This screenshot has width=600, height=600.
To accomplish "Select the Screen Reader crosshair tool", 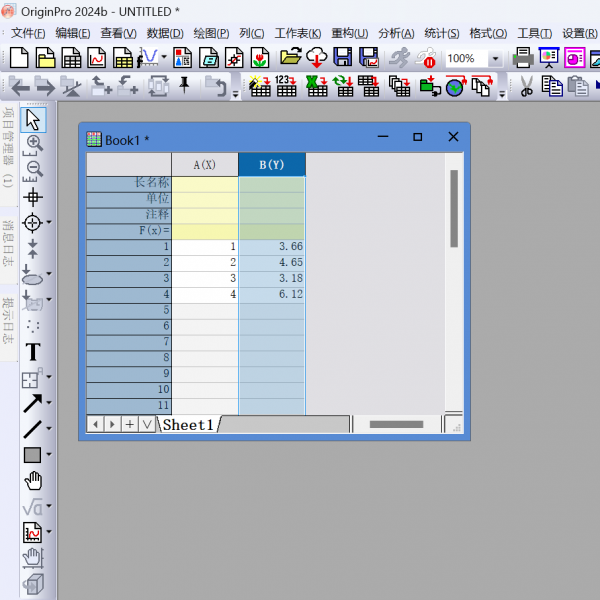I will point(33,197).
